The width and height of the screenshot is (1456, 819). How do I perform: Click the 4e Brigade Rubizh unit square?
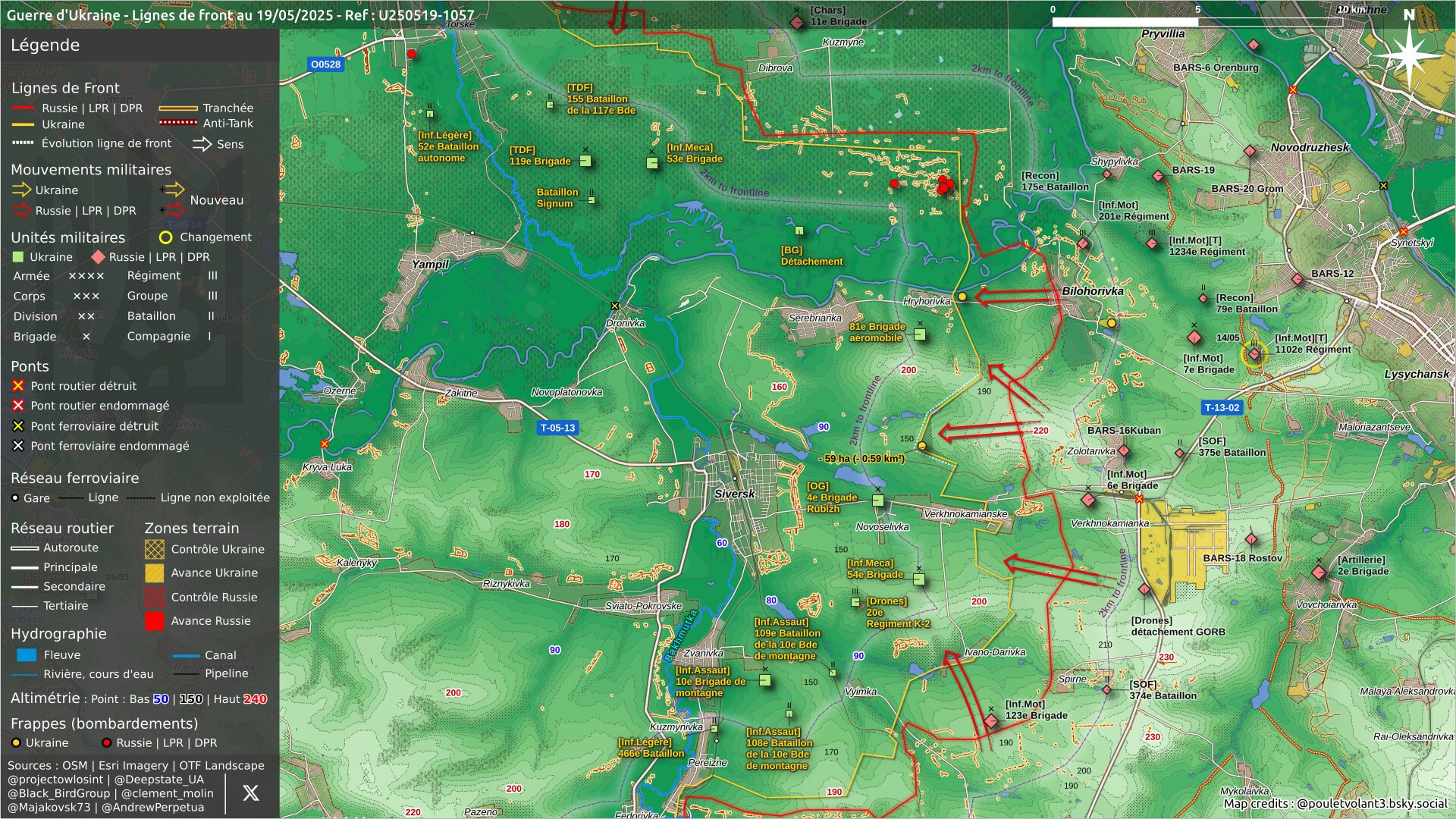click(877, 500)
